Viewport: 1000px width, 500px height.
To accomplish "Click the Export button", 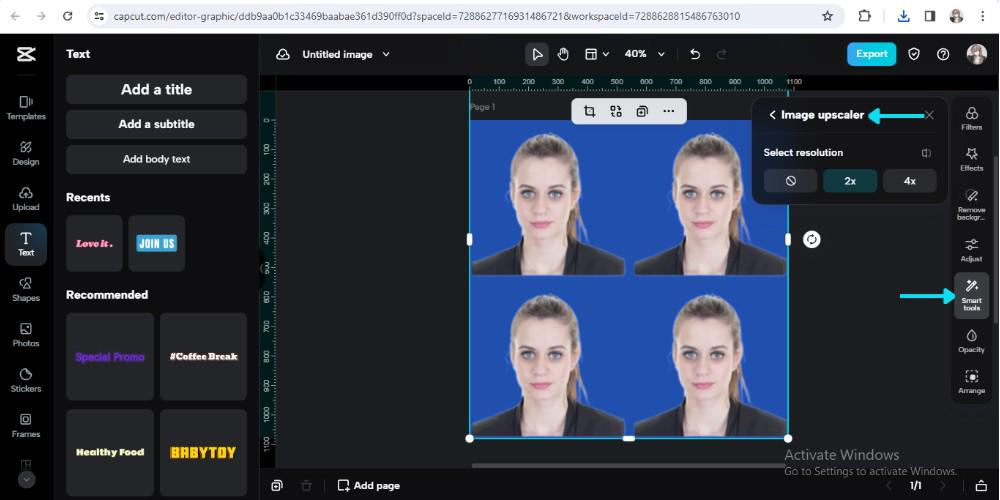I will (871, 54).
